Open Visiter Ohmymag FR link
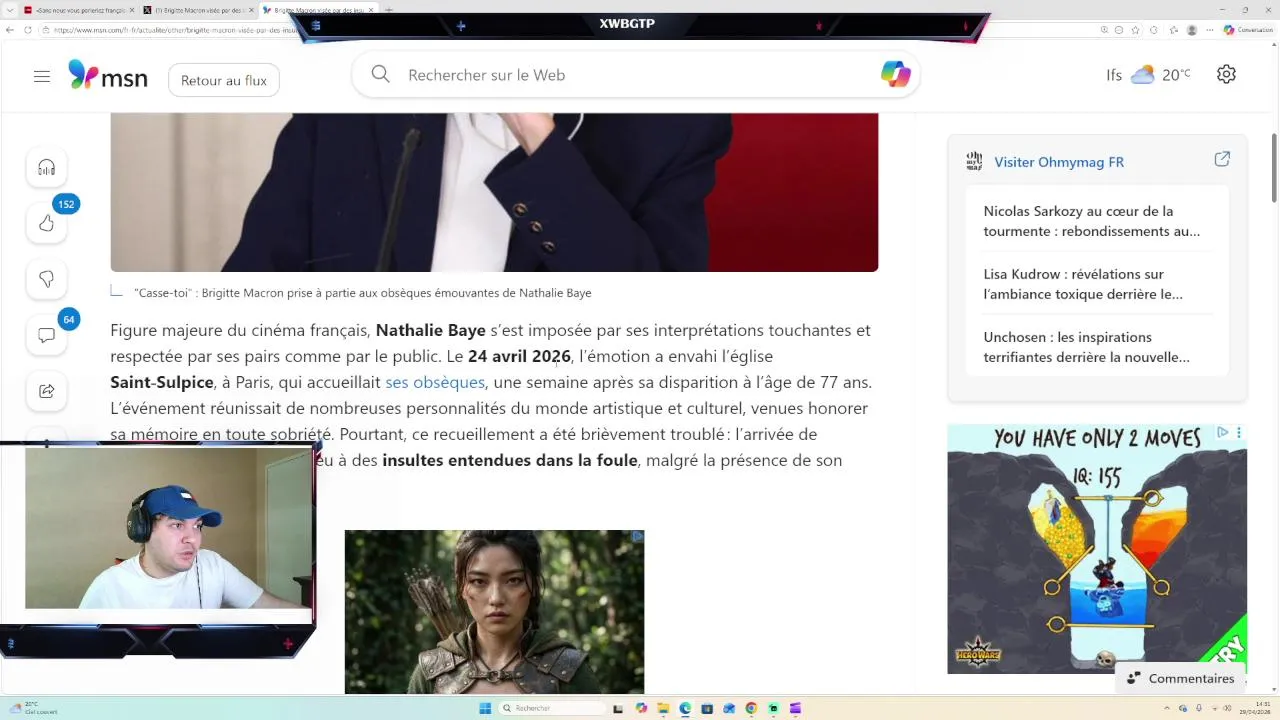This screenshot has width=1280, height=720. coord(1059,161)
